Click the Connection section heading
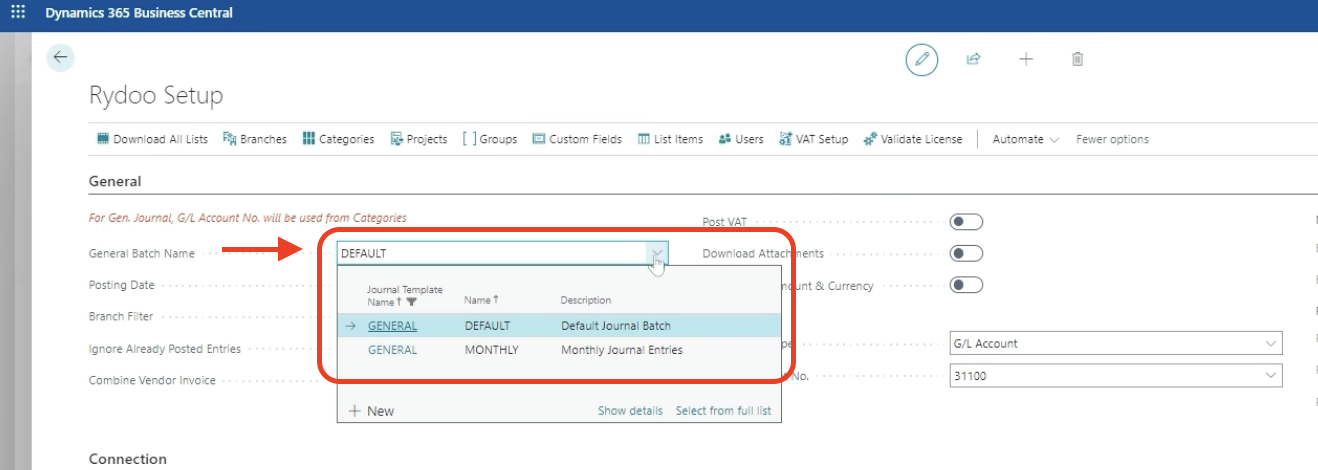This screenshot has width=1318, height=470. (128, 459)
